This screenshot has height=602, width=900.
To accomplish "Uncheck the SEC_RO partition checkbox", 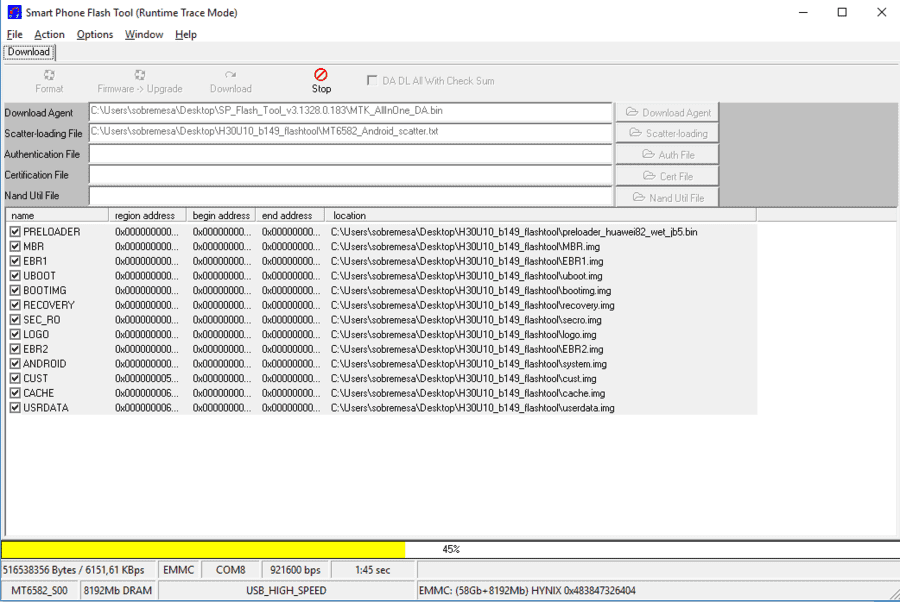I will point(15,320).
